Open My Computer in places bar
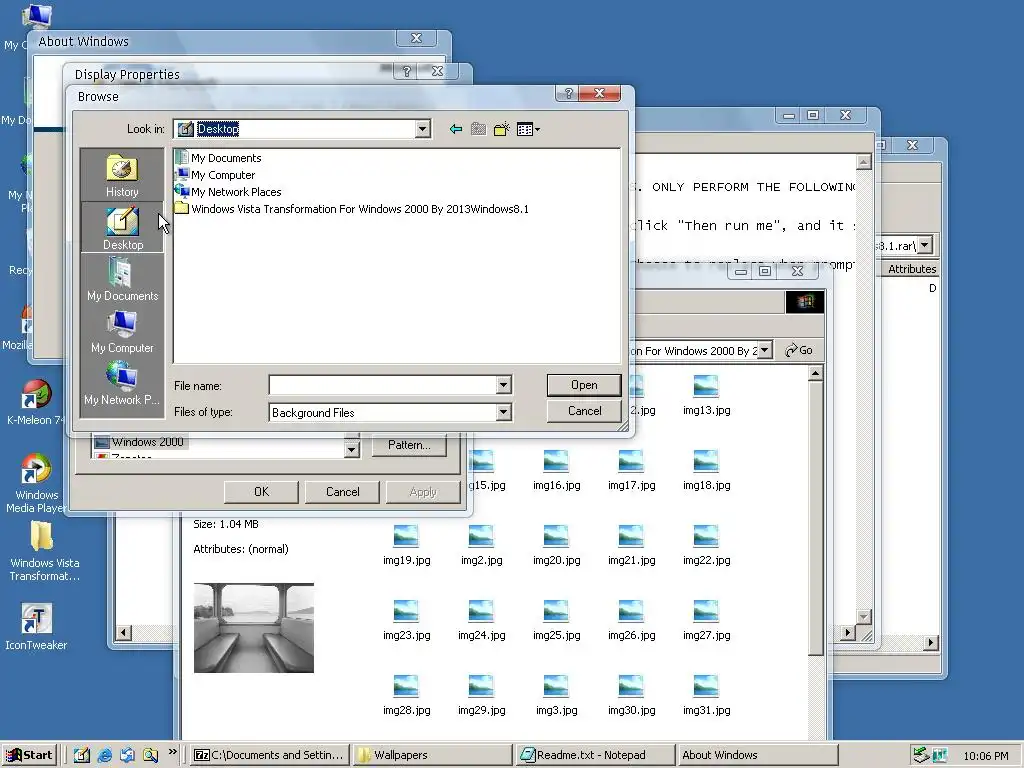Image resolution: width=1024 pixels, height=768 pixels. pyautogui.click(x=122, y=331)
